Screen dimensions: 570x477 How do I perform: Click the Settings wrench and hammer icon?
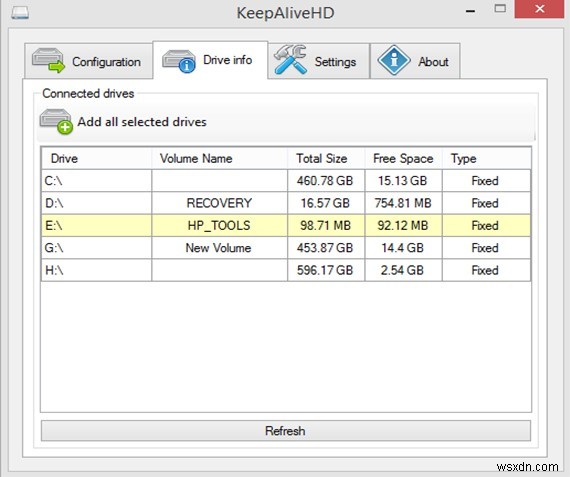click(290, 60)
